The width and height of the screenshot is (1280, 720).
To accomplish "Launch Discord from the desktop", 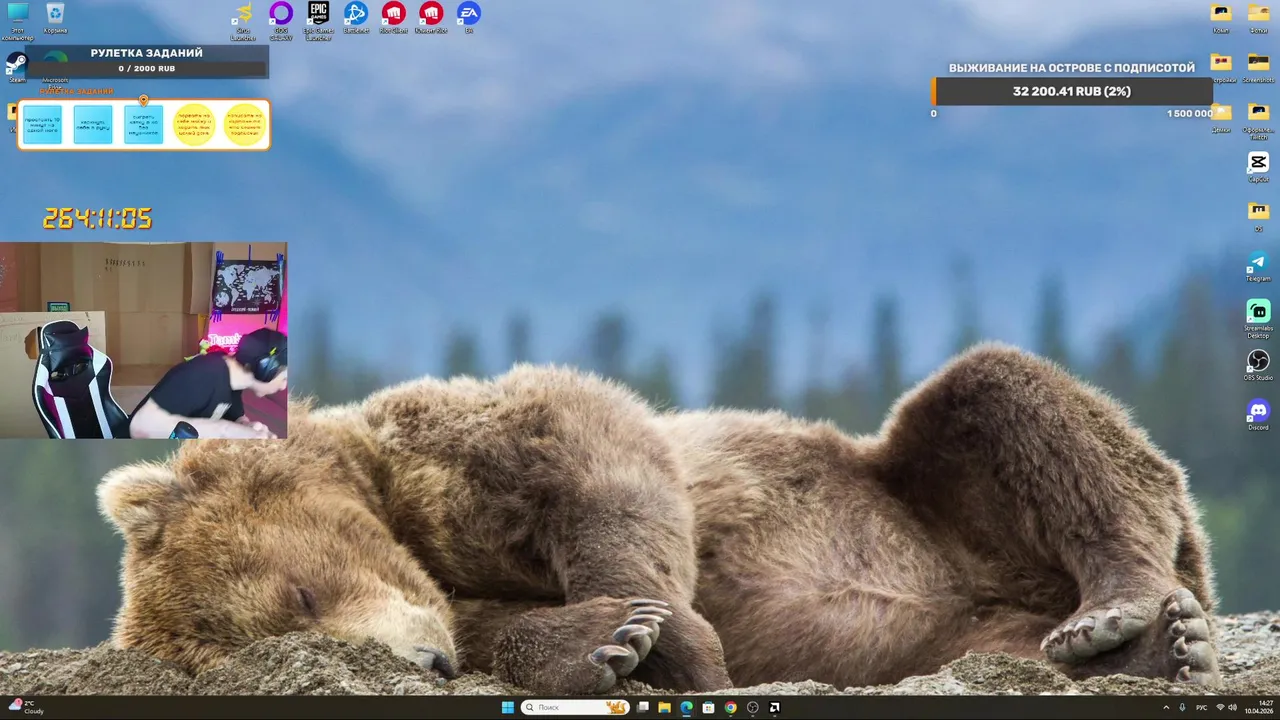I will (1258, 415).
